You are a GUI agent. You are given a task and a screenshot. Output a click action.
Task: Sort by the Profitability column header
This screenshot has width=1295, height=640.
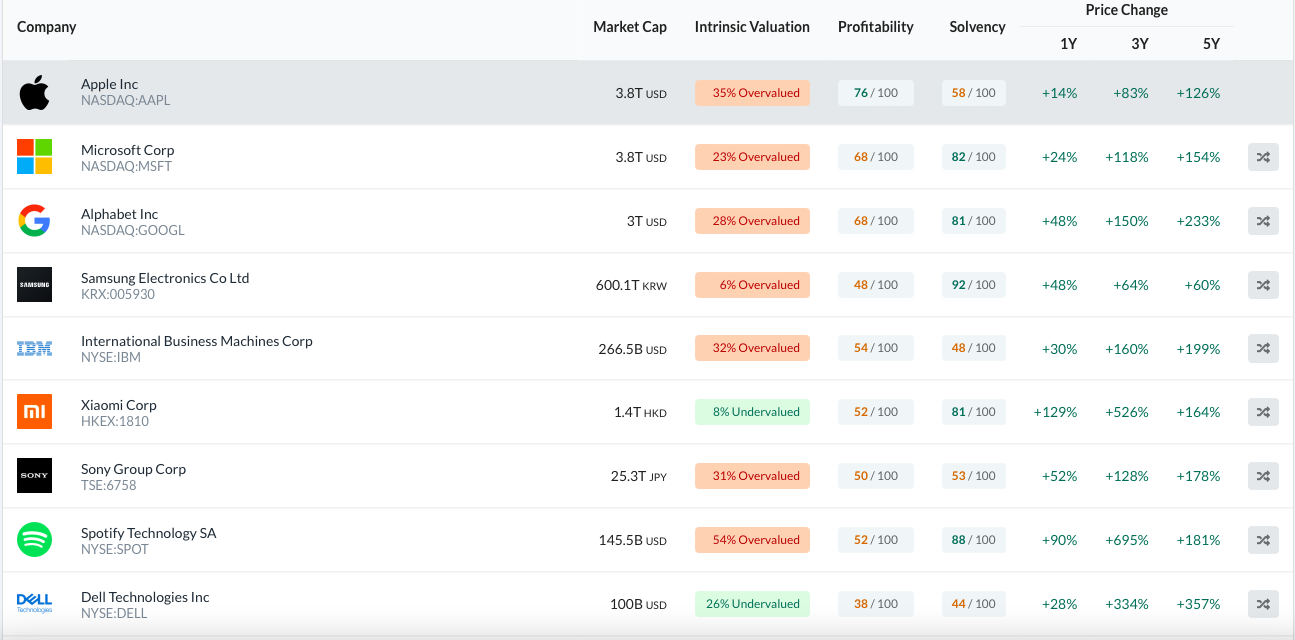click(875, 27)
